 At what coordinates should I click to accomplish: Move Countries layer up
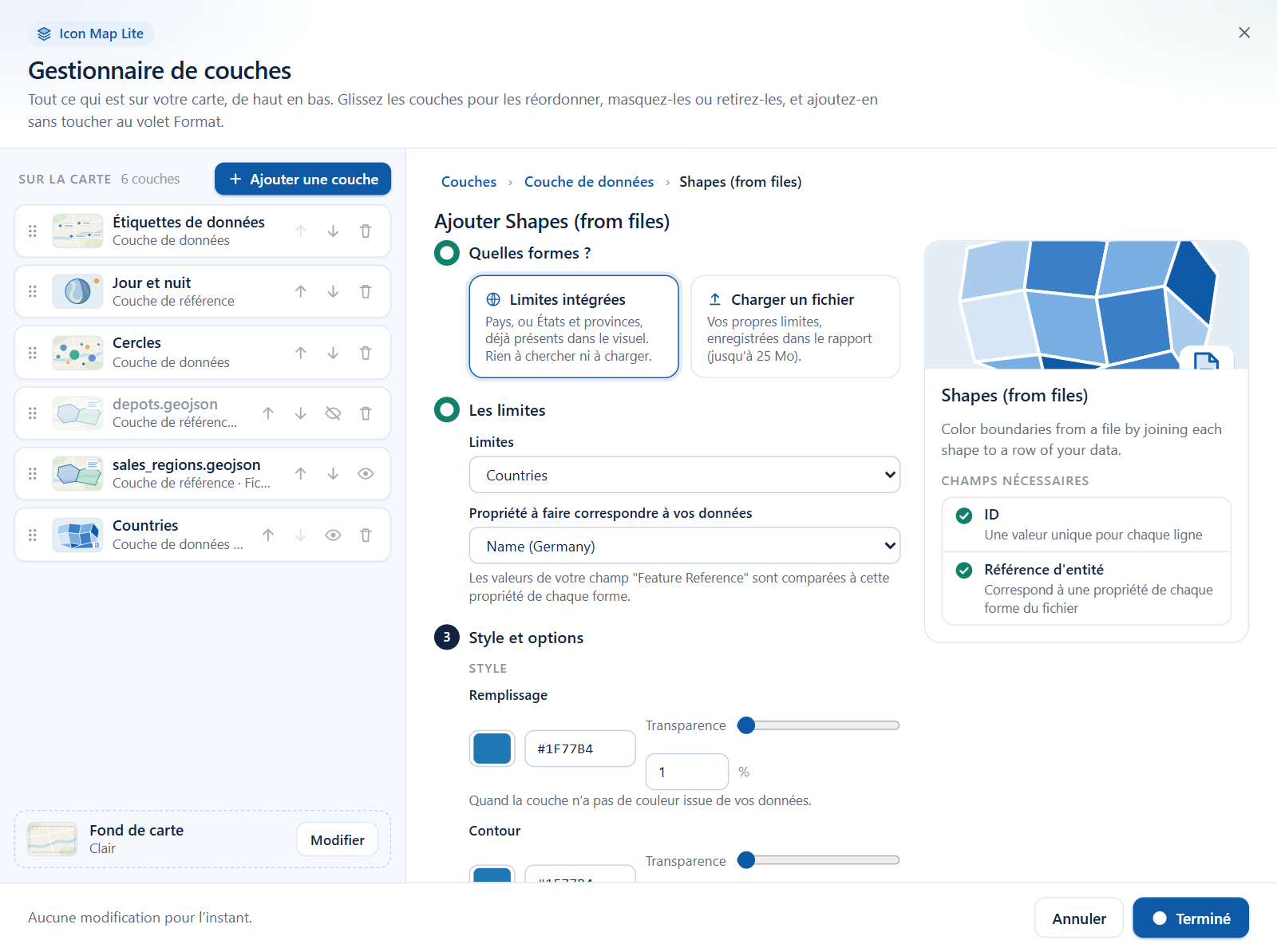click(x=268, y=535)
